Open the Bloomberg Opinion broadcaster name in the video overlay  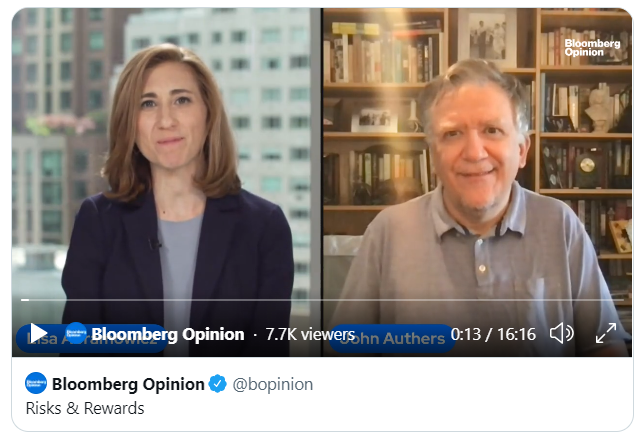tap(168, 334)
